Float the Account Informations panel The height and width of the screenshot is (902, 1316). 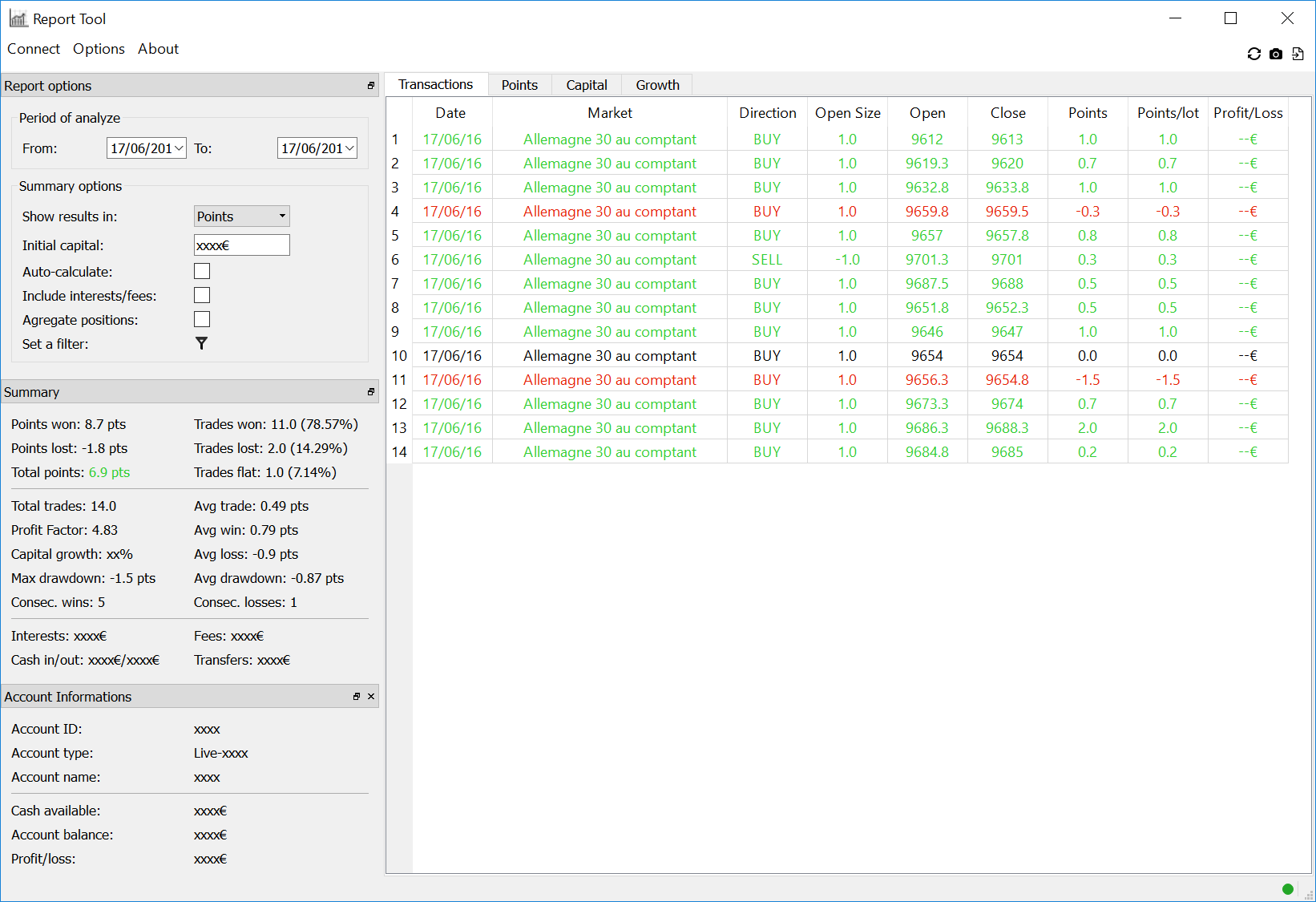(x=357, y=697)
